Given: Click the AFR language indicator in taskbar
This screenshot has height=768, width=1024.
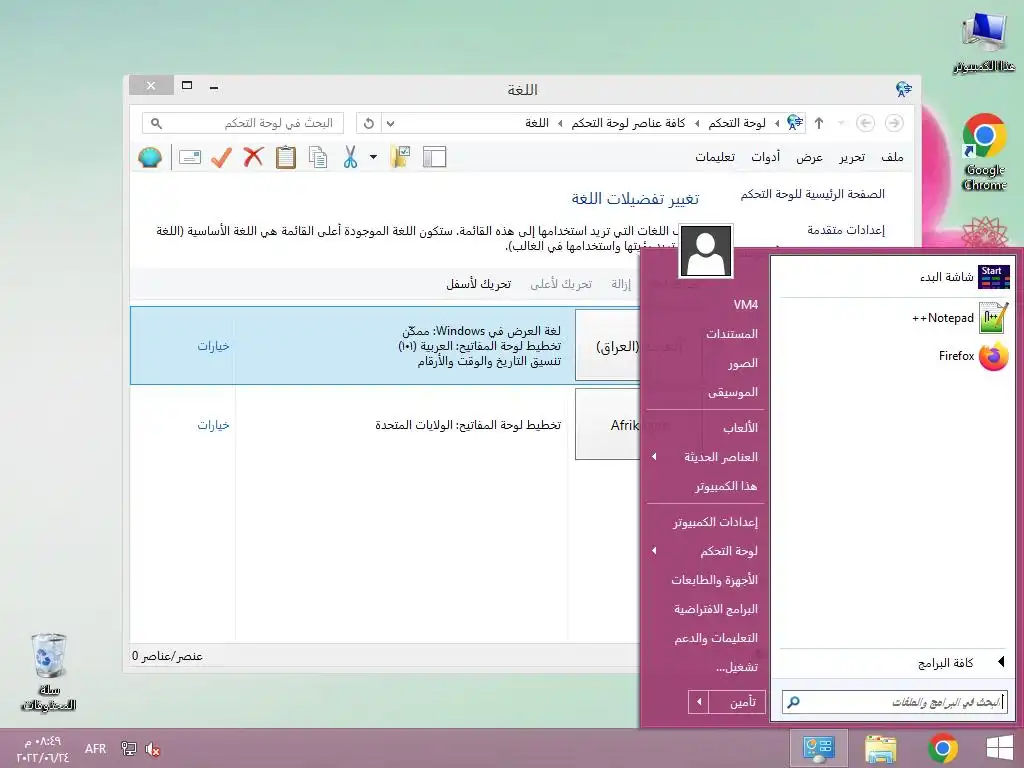Looking at the screenshot, I should click(95, 749).
